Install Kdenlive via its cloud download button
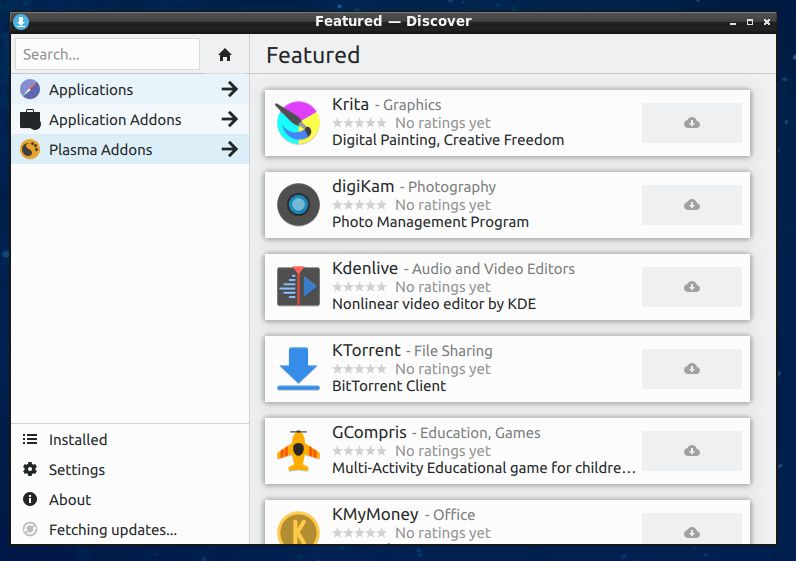The image size is (796, 561). 691,287
